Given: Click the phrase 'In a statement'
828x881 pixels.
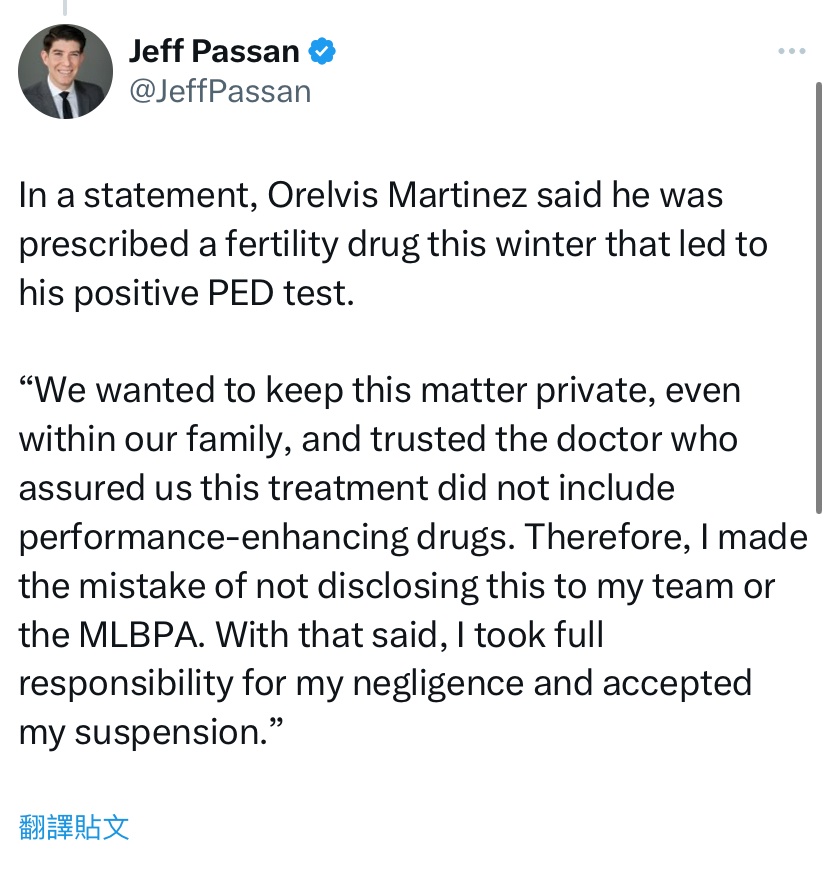Looking at the screenshot, I should [134, 196].
